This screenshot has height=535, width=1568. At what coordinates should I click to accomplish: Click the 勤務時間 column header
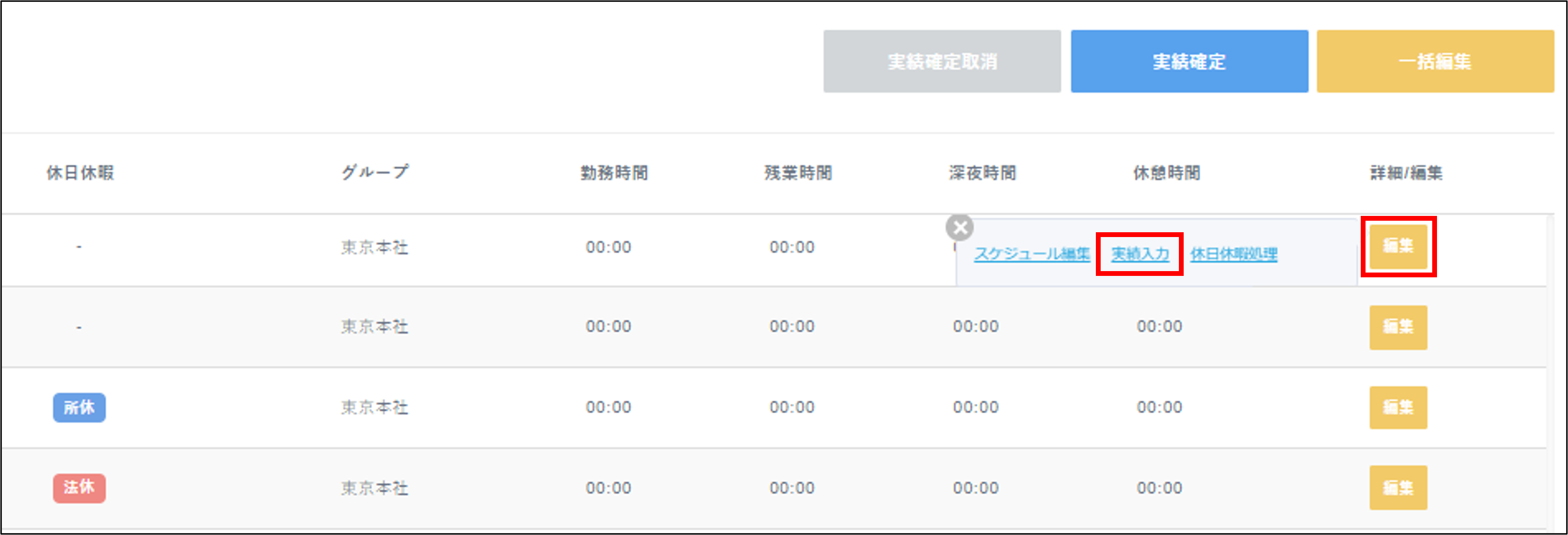(x=614, y=173)
